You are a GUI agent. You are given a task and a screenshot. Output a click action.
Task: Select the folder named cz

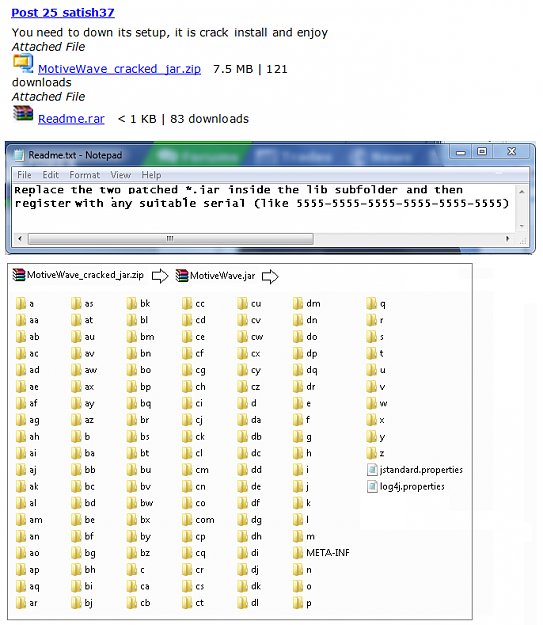click(249, 387)
